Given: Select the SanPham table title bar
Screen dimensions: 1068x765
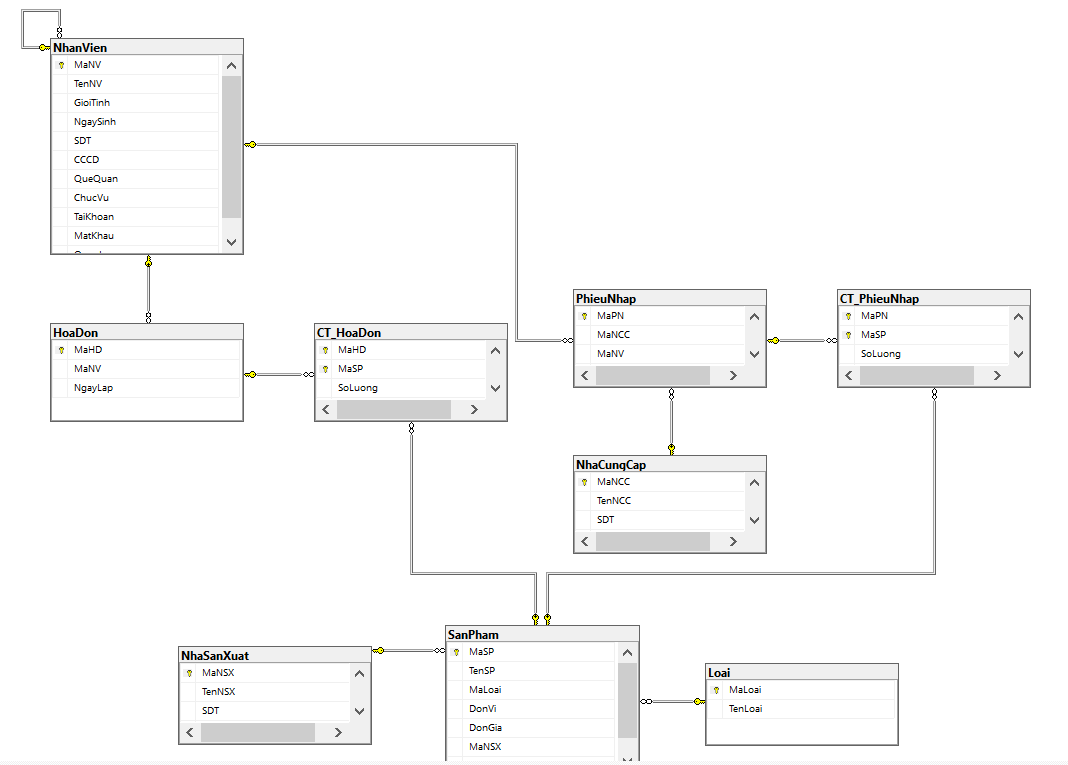Looking at the screenshot, I should tap(542, 634).
